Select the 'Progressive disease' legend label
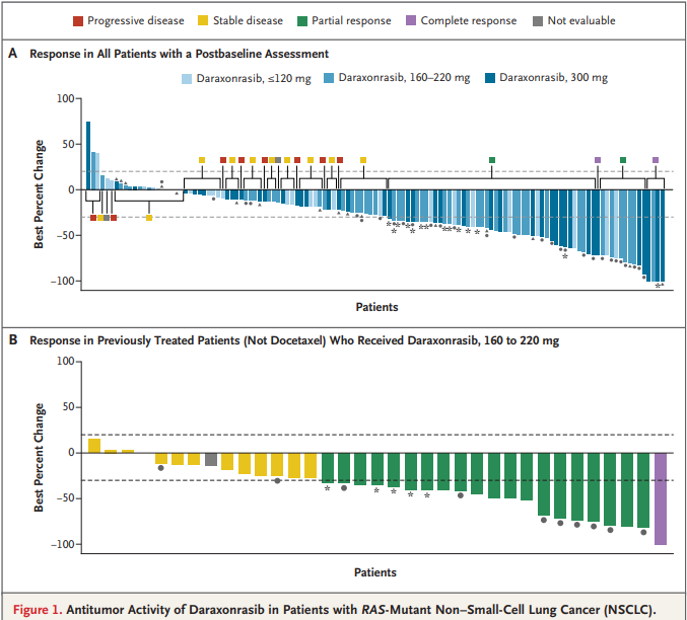This screenshot has width=687, height=620. pyautogui.click(x=136, y=21)
